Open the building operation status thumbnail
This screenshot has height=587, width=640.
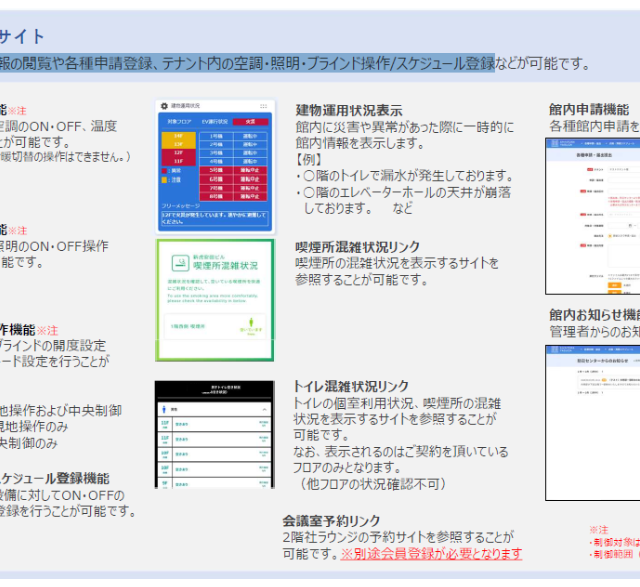[214, 164]
